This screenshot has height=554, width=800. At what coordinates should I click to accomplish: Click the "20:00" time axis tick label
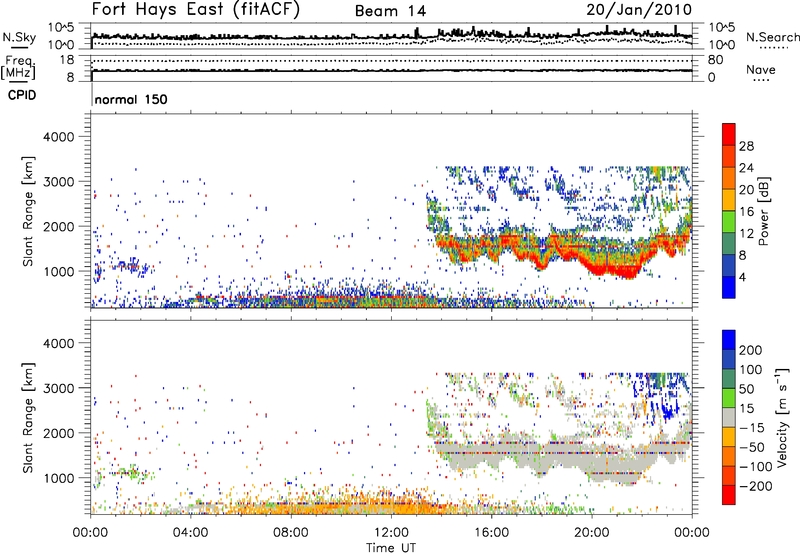pos(591,533)
